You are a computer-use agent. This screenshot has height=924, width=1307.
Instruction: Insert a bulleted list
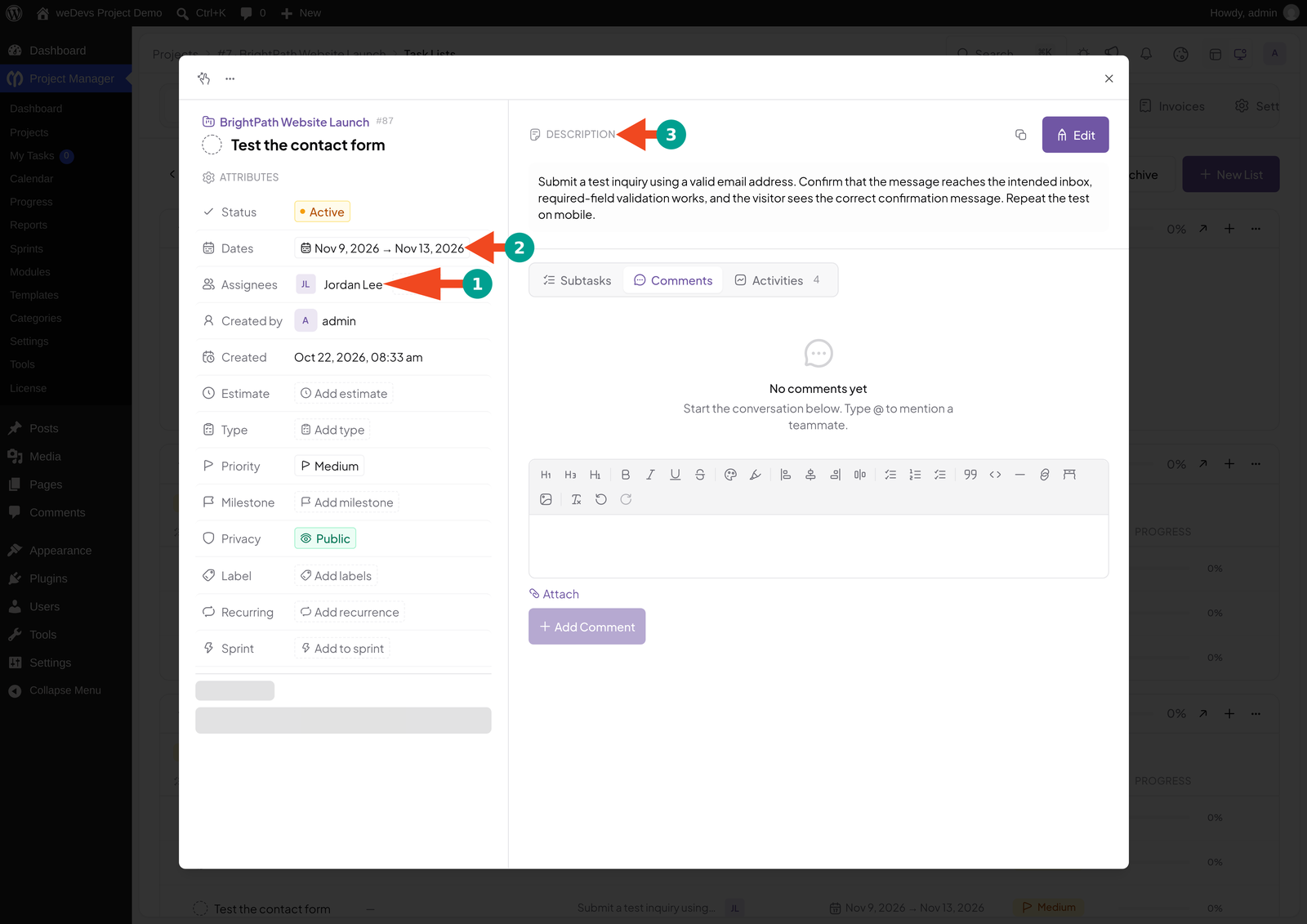[x=890, y=475]
